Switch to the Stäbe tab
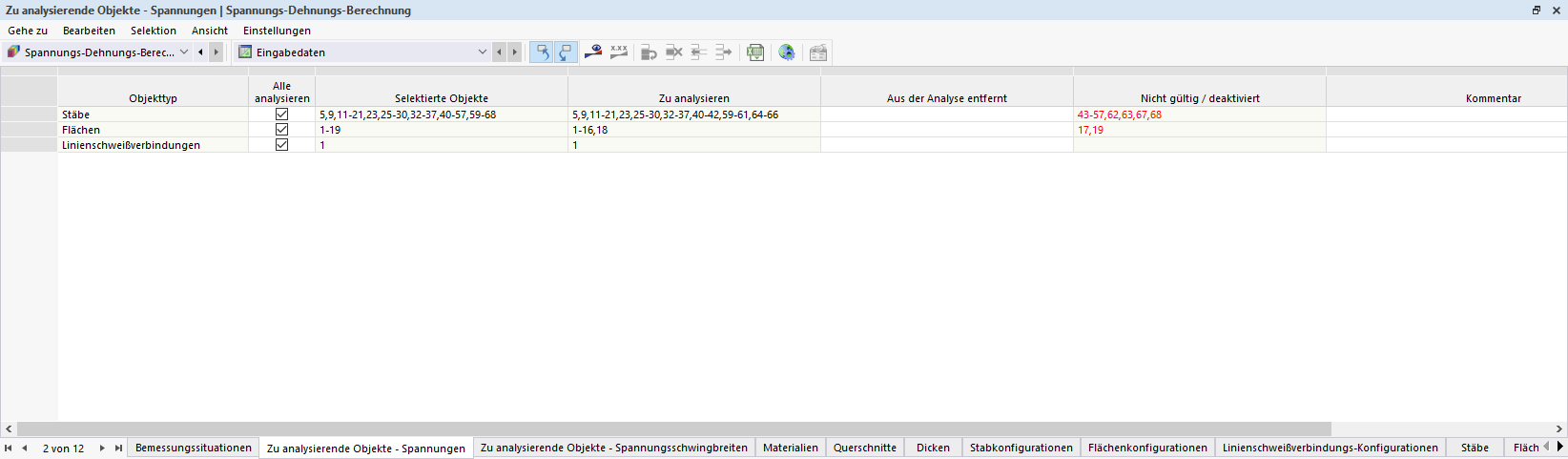Image resolution: width=1568 pixels, height=459 pixels. (x=1475, y=448)
